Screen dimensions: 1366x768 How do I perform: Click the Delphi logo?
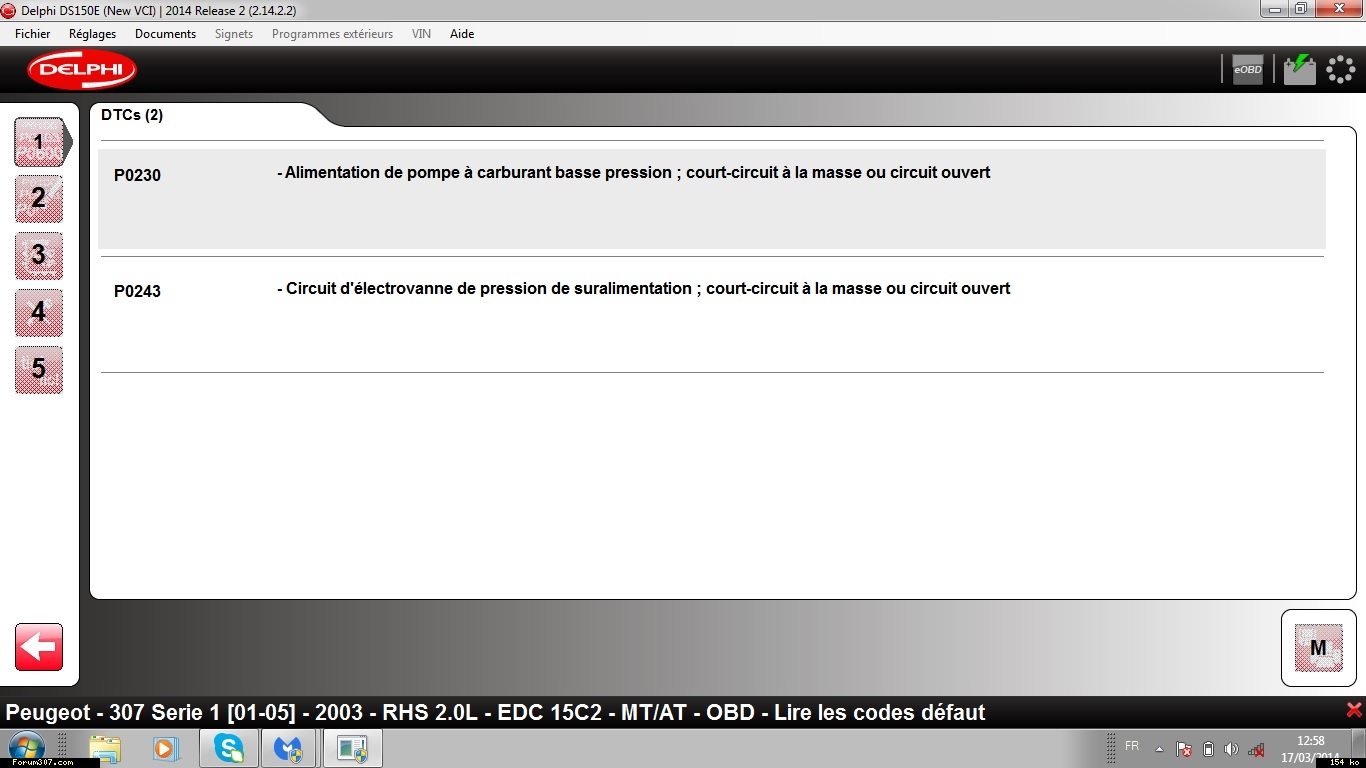82,70
